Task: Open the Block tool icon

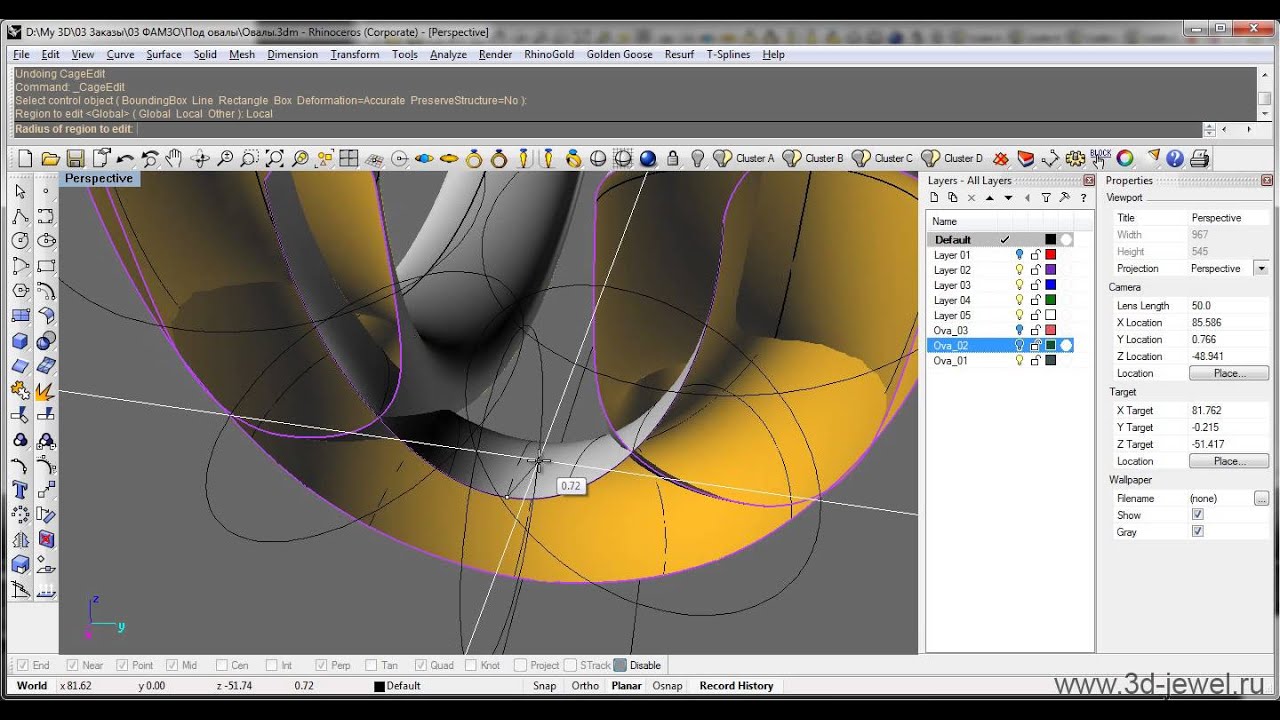Action: pyautogui.click(x=1100, y=158)
